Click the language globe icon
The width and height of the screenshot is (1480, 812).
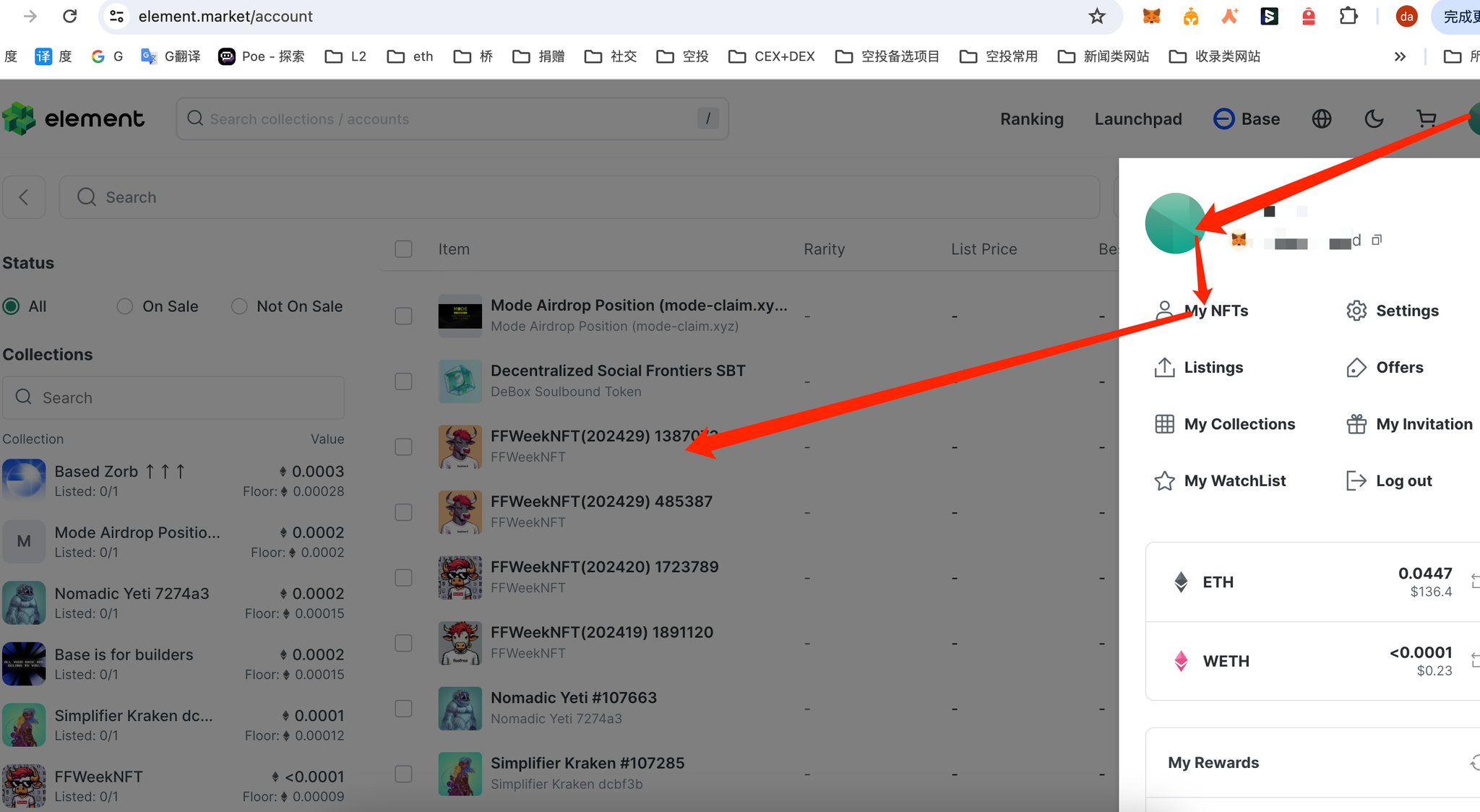click(1322, 119)
